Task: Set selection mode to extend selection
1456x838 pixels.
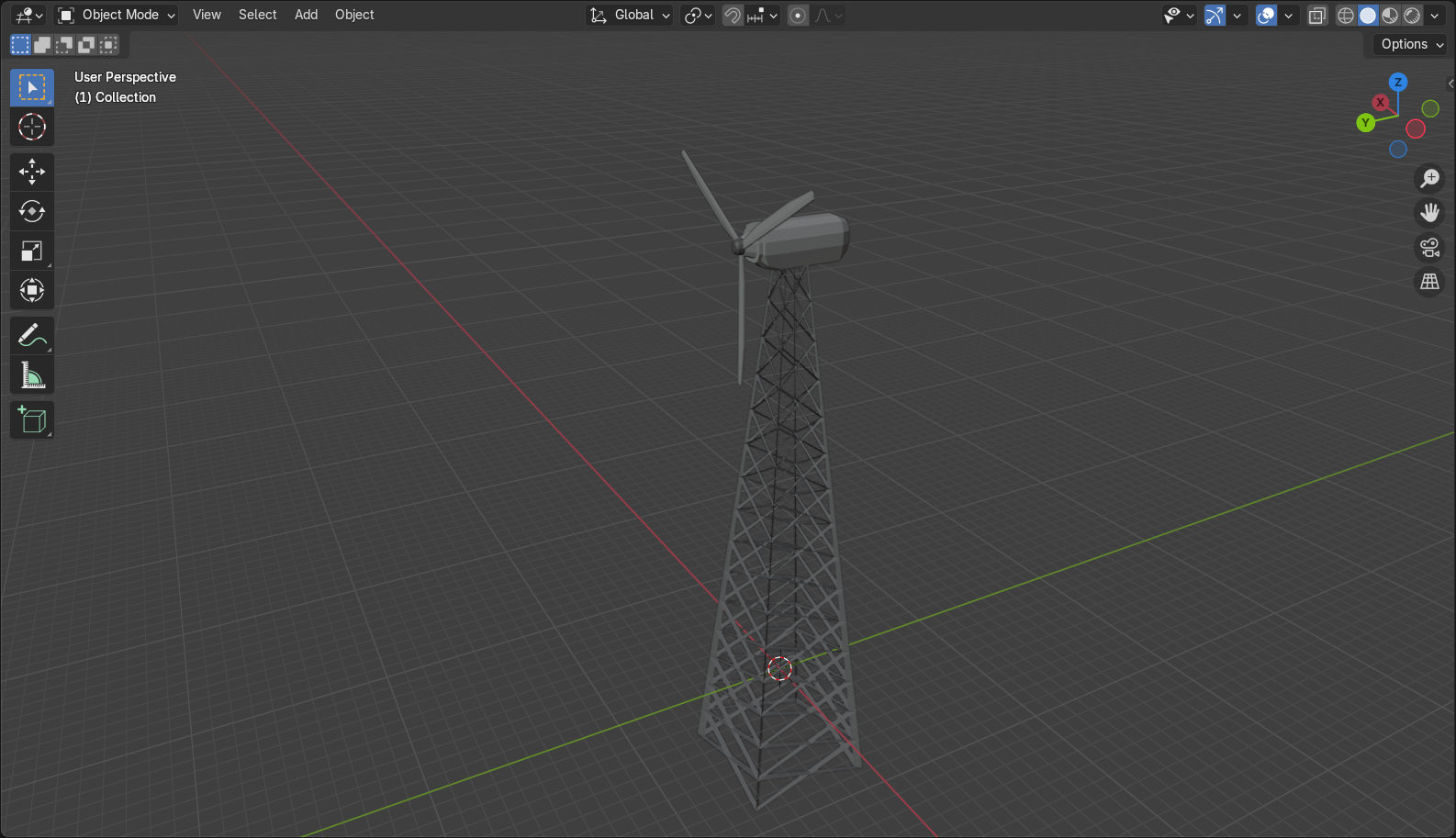Action: coord(42,44)
